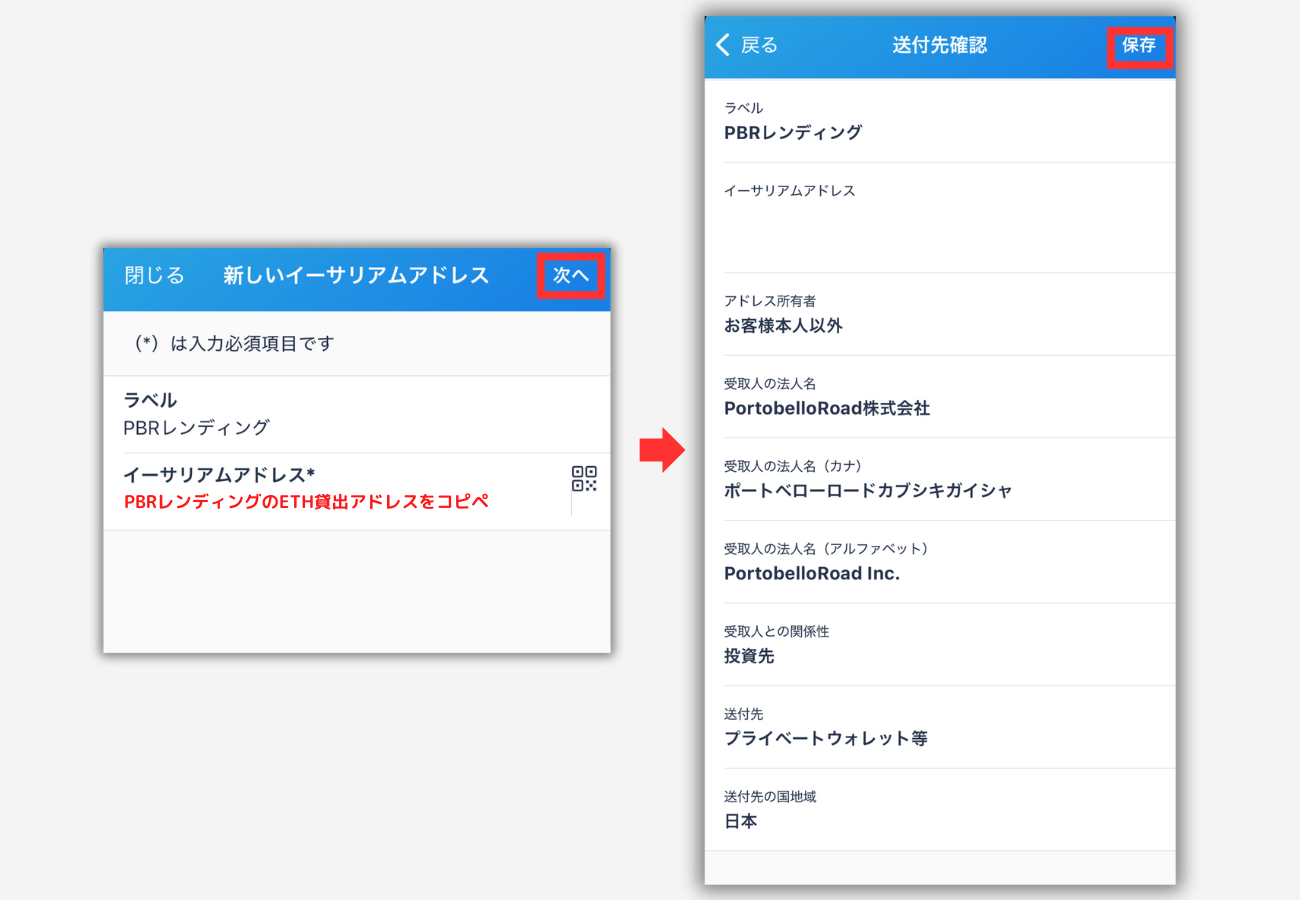
Task: Select the ポートベローロードカブシキガイシャ kana name
Action: click(x=868, y=490)
